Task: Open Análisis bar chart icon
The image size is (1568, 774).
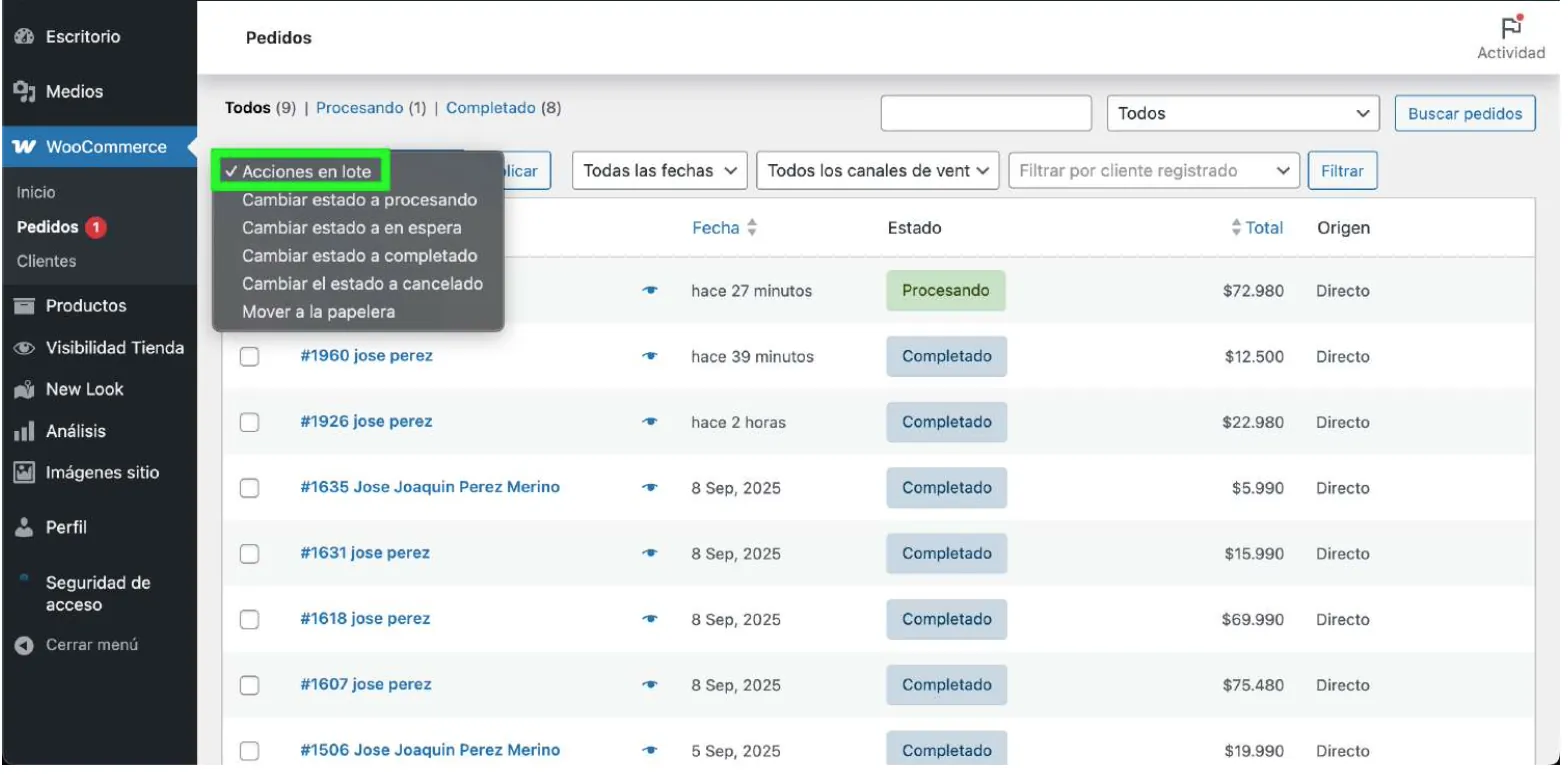Action: coord(24,432)
